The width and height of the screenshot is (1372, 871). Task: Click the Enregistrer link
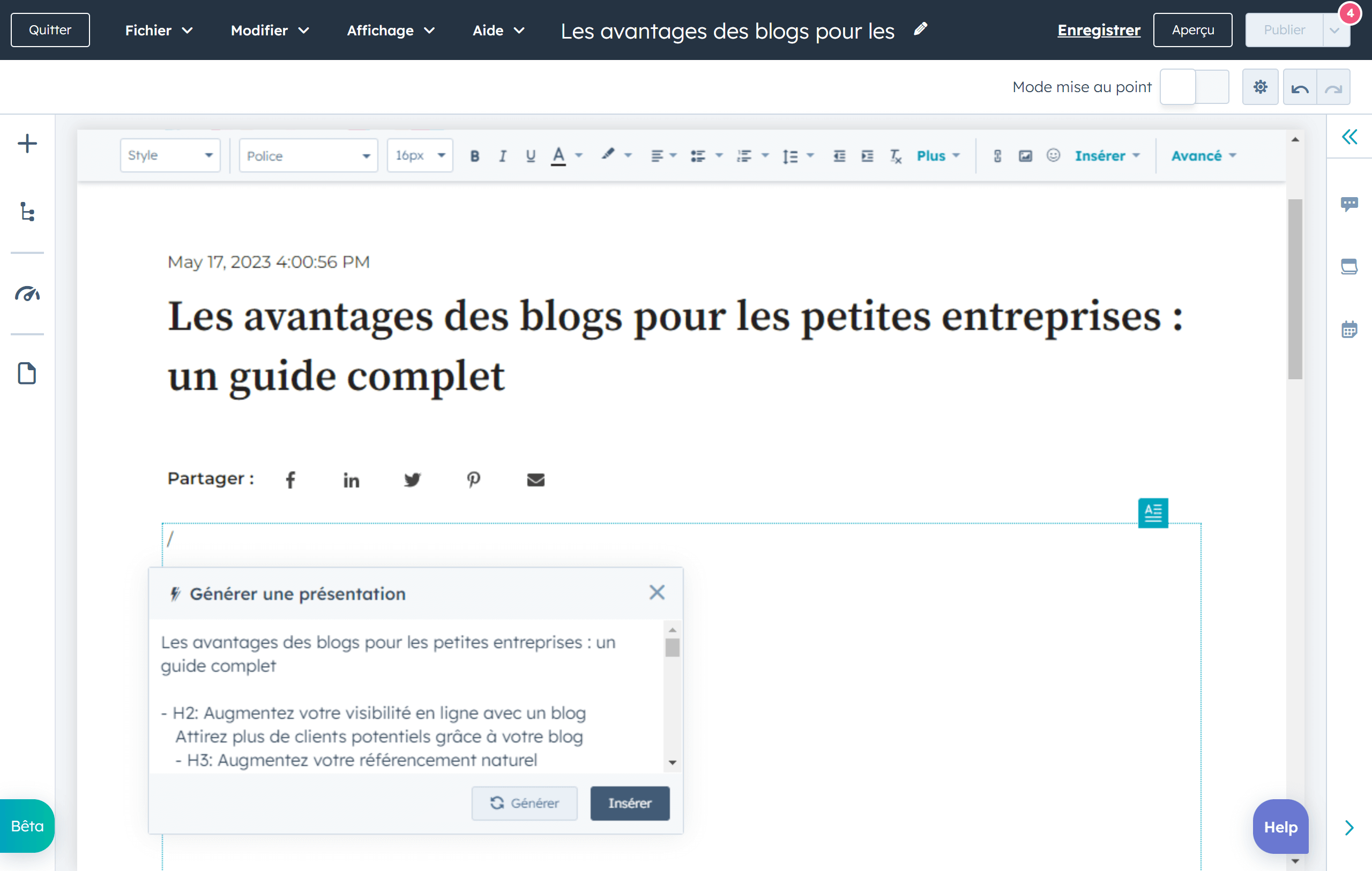pos(1099,30)
